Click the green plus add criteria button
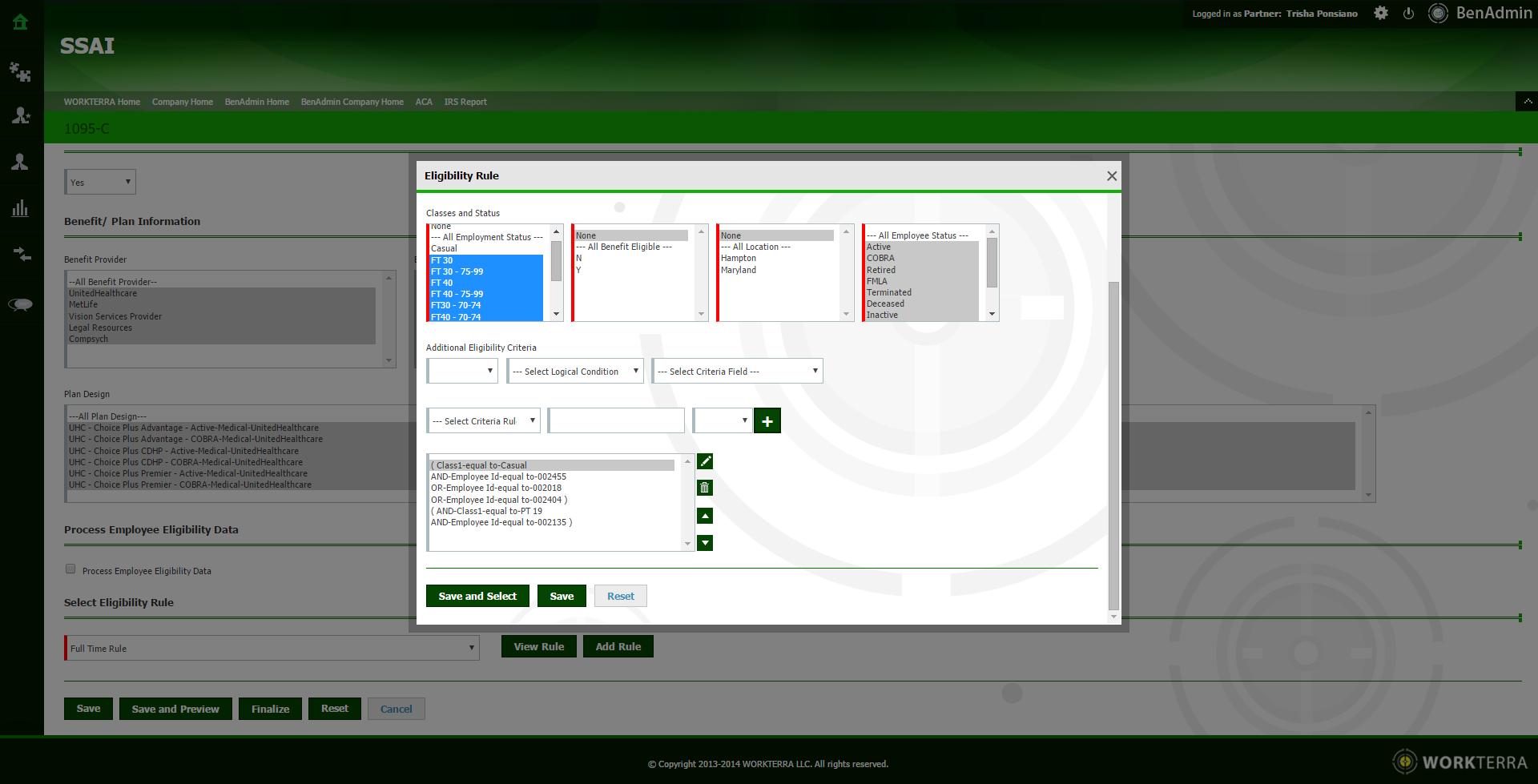This screenshot has height=784, width=1538. tap(767, 421)
